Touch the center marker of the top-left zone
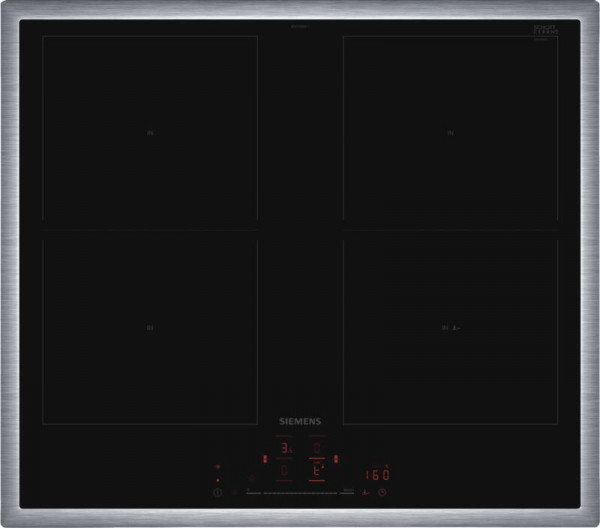 coord(150,130)
